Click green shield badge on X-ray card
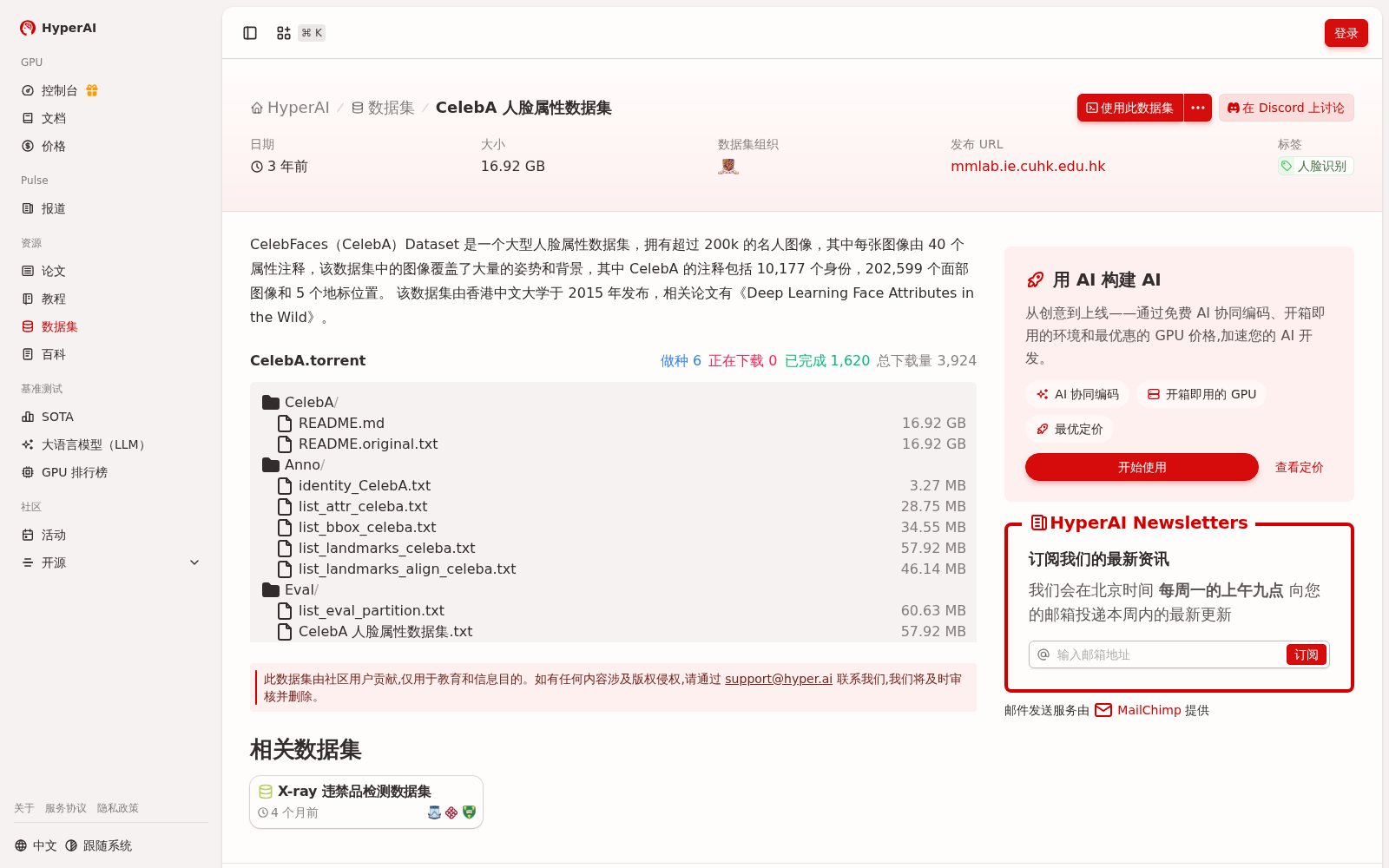 [470, 812]
